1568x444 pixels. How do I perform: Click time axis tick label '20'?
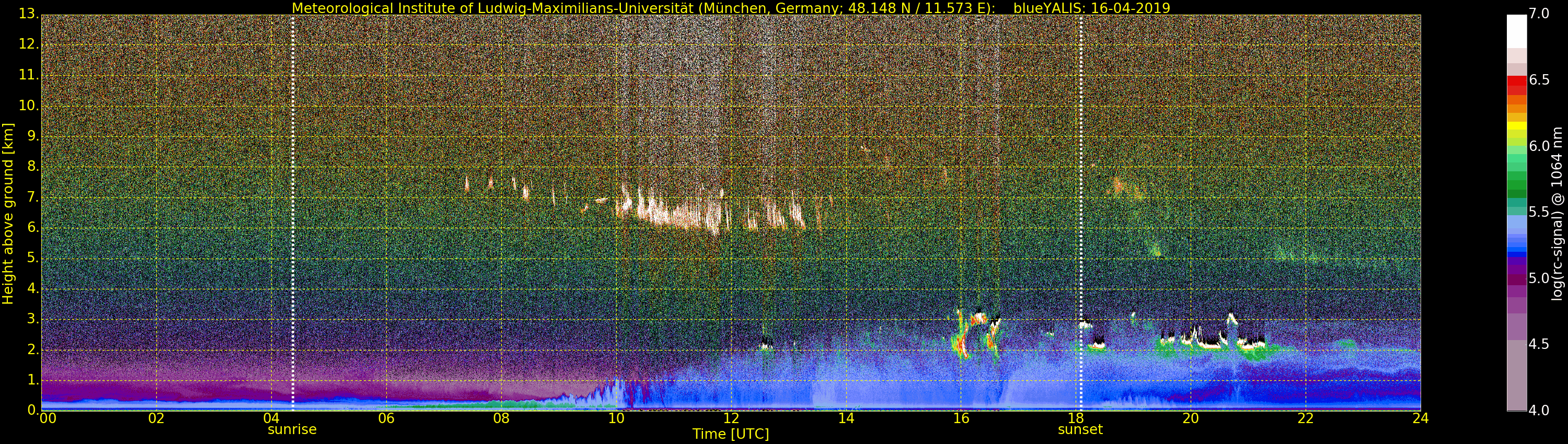[x=1191, y=418]
